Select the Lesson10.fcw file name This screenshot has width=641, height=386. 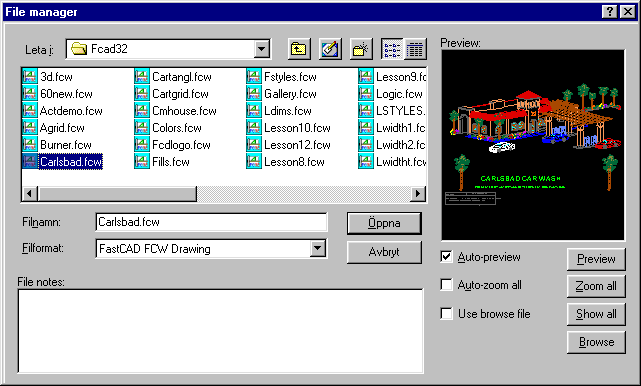click(x=297, y=128)
